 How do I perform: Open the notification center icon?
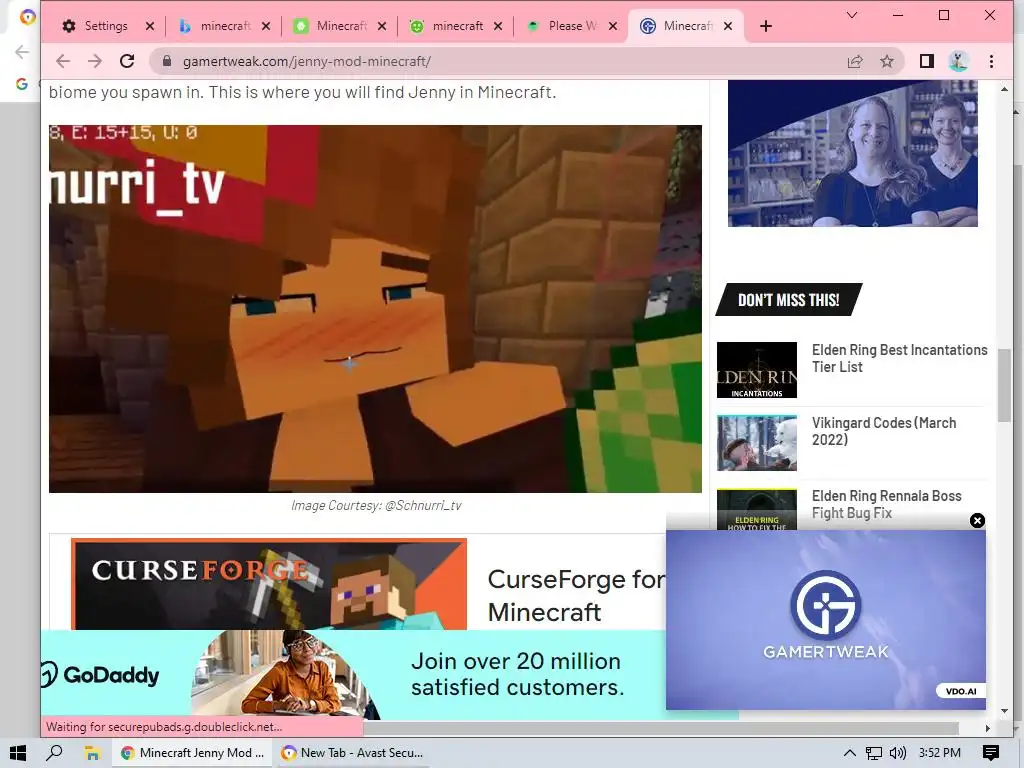[991, 753]
